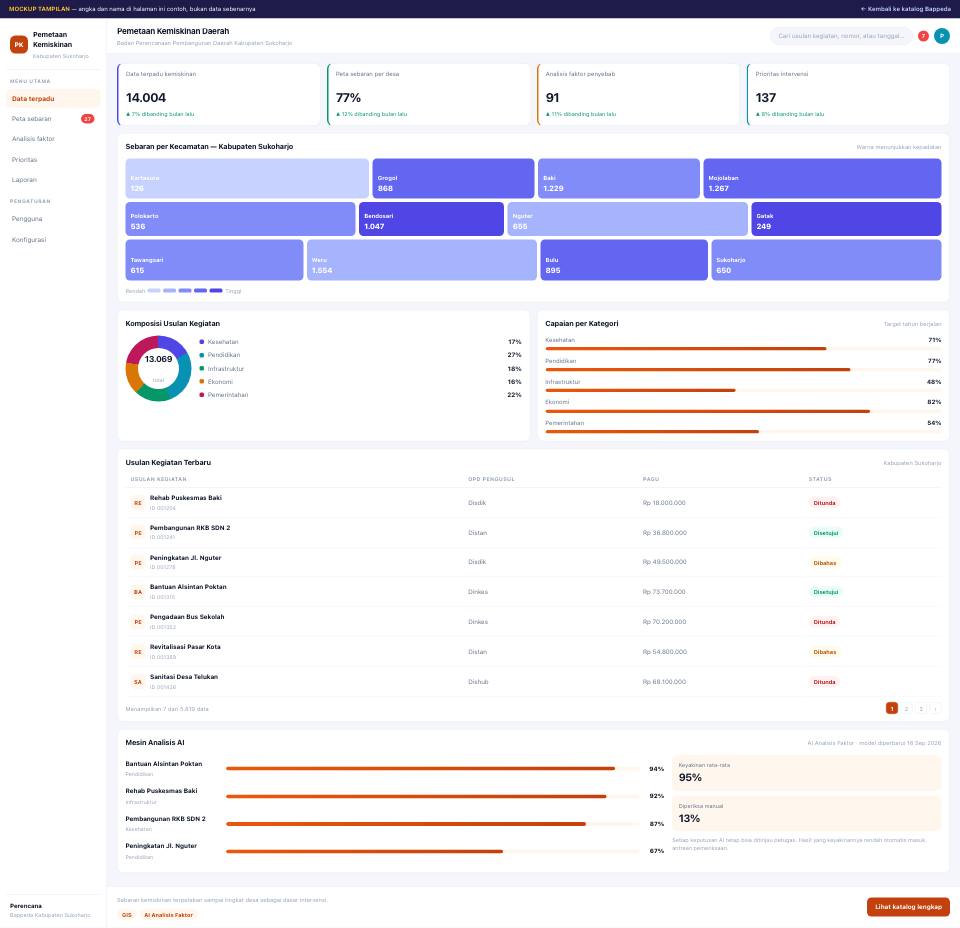Go to Analisis faktor in sidebar
Screen dimensions: 960x928
pos(53,139)
